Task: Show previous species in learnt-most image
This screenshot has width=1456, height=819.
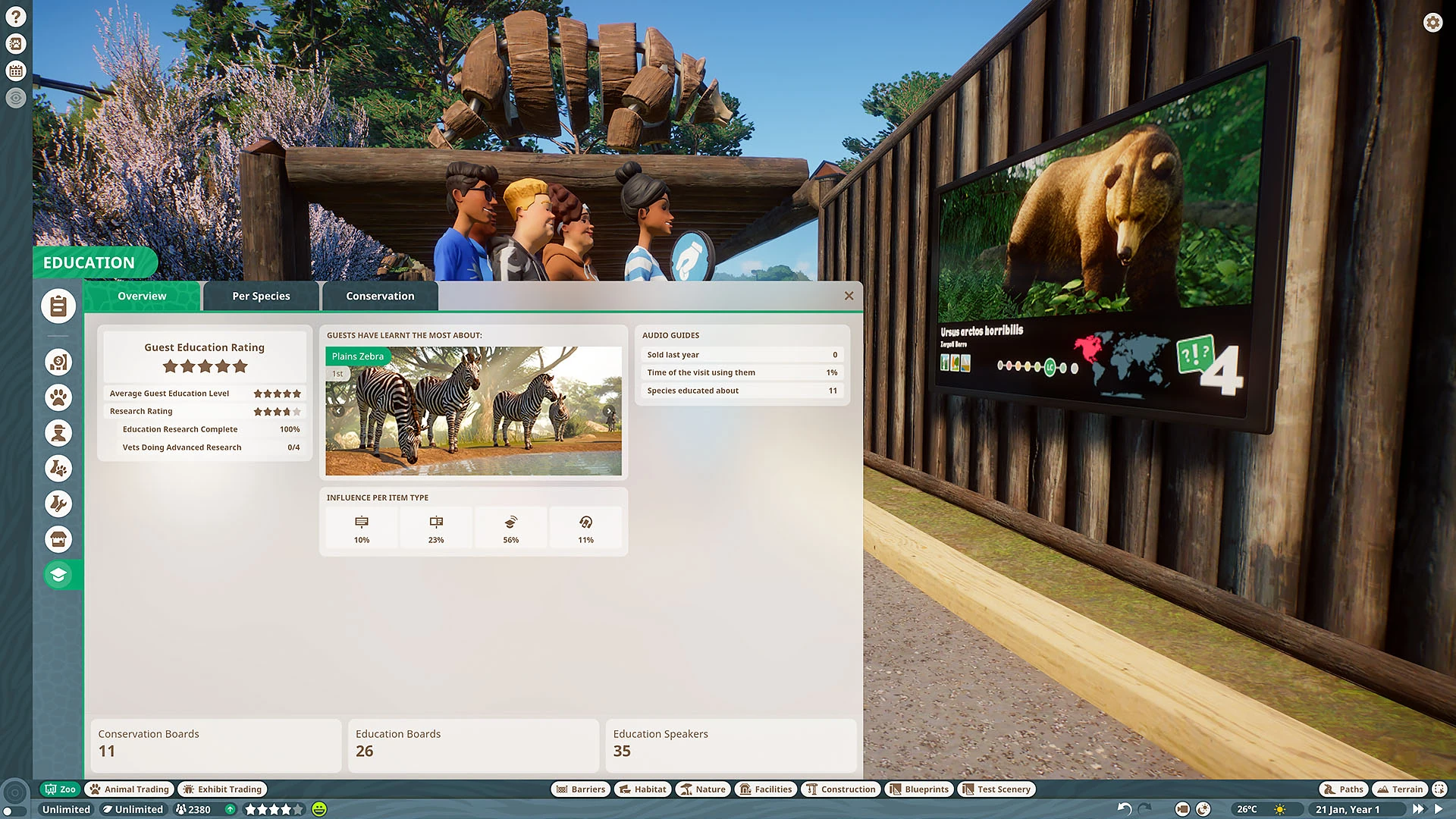Action: [338, 411]
